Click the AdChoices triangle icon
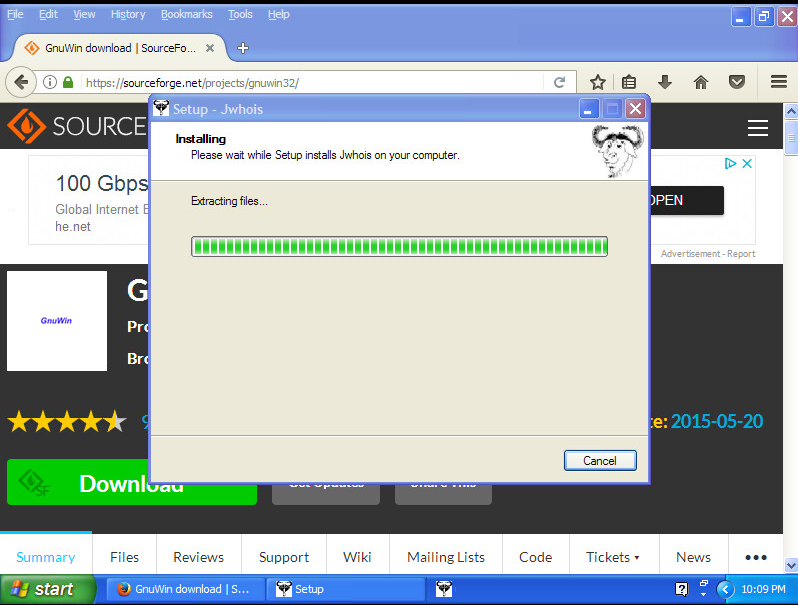798x605 pixels. (x=730, y=163)
